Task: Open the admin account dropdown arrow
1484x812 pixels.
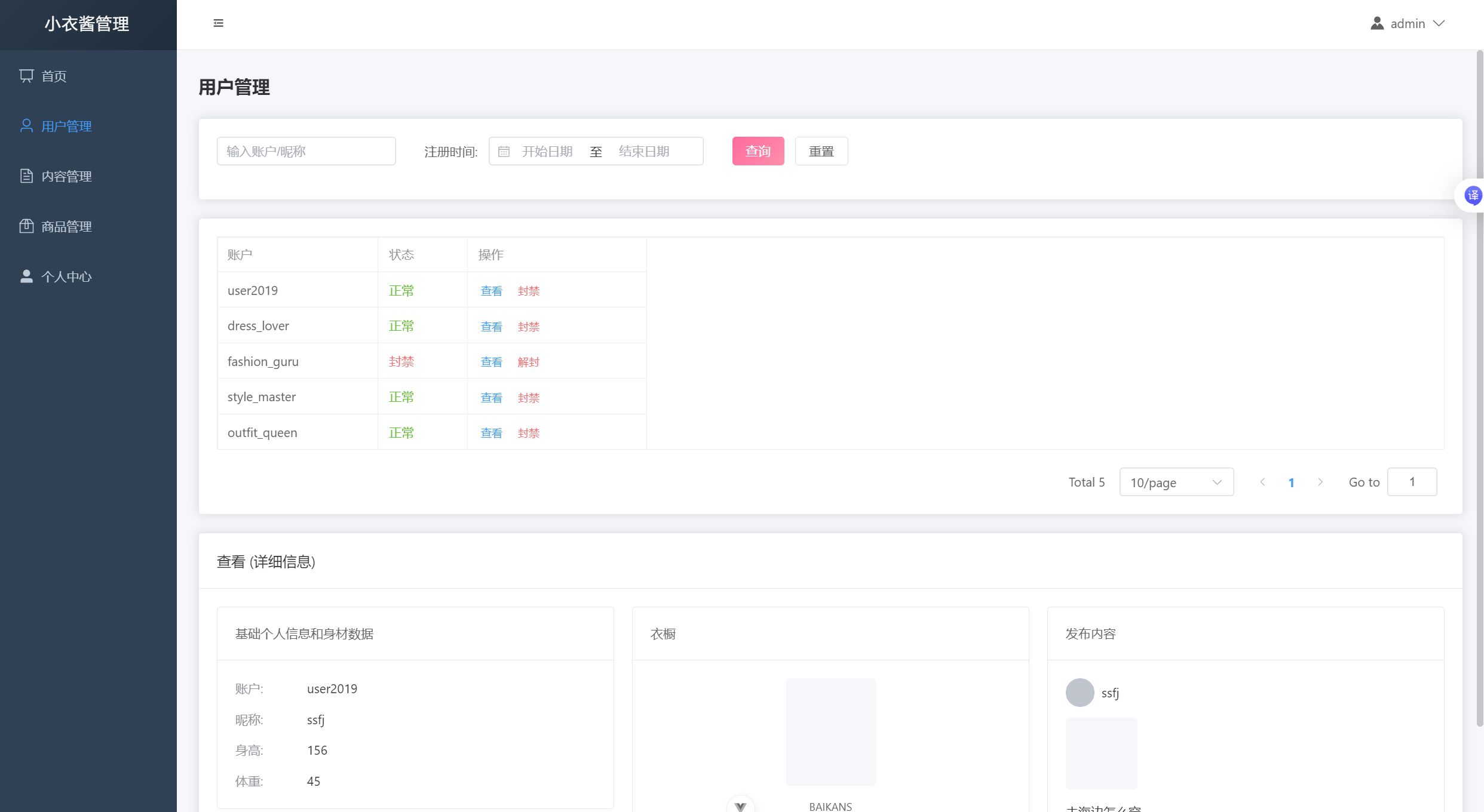Action: pos(1439,23)
